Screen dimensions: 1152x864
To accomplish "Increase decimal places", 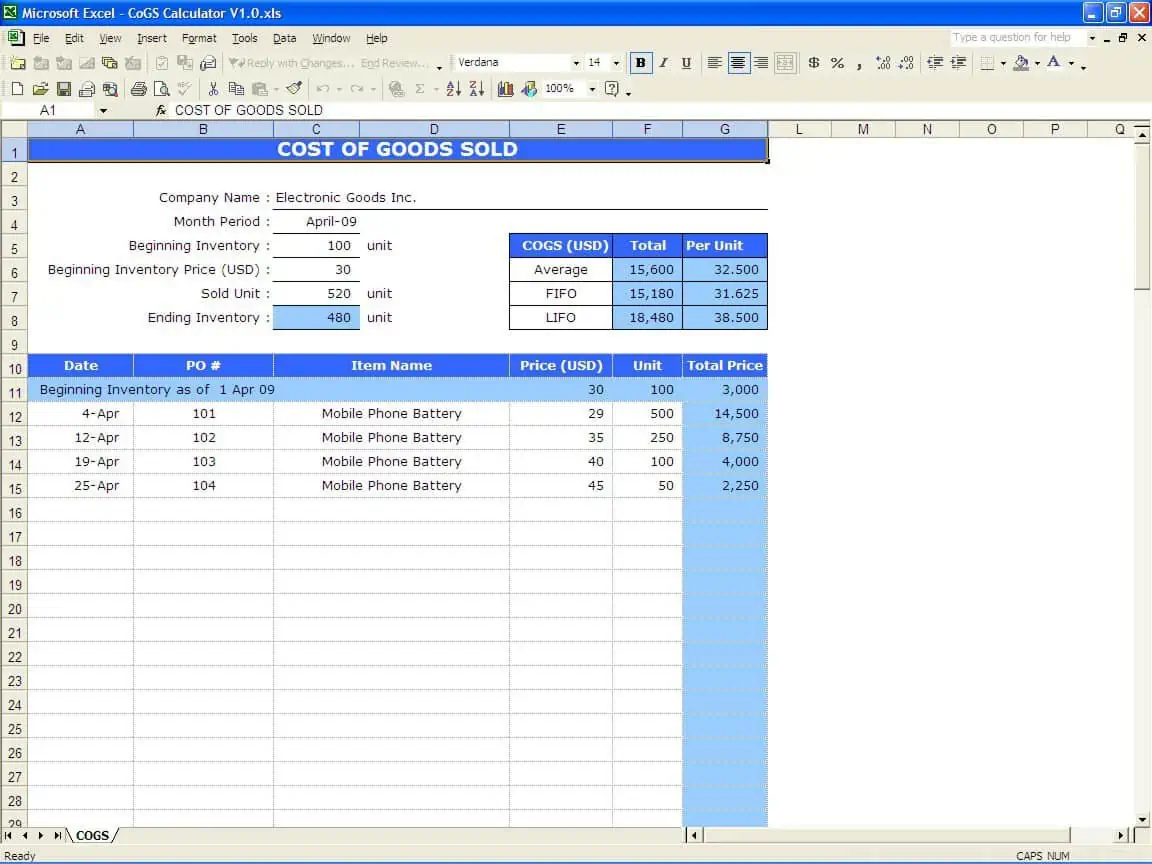I will [883, 63].
